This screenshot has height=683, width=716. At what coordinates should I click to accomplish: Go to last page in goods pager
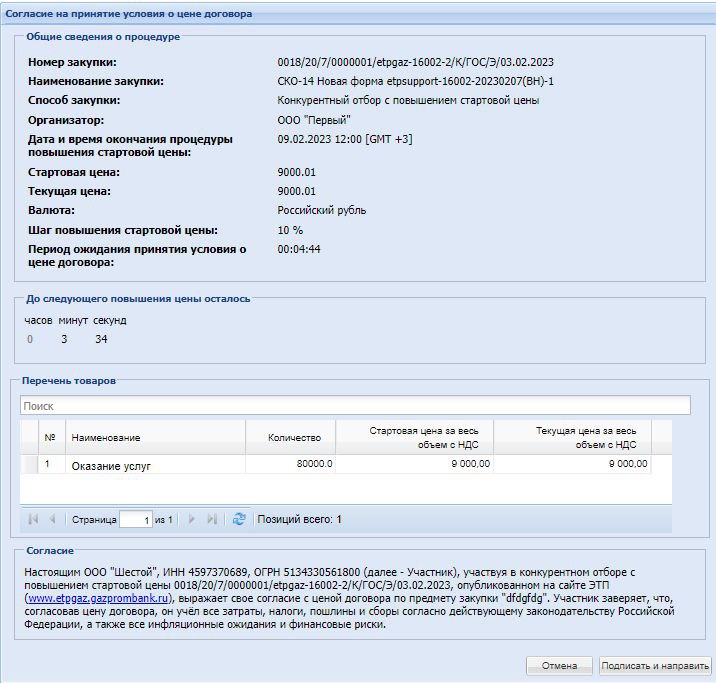click(x=211, y=519)
